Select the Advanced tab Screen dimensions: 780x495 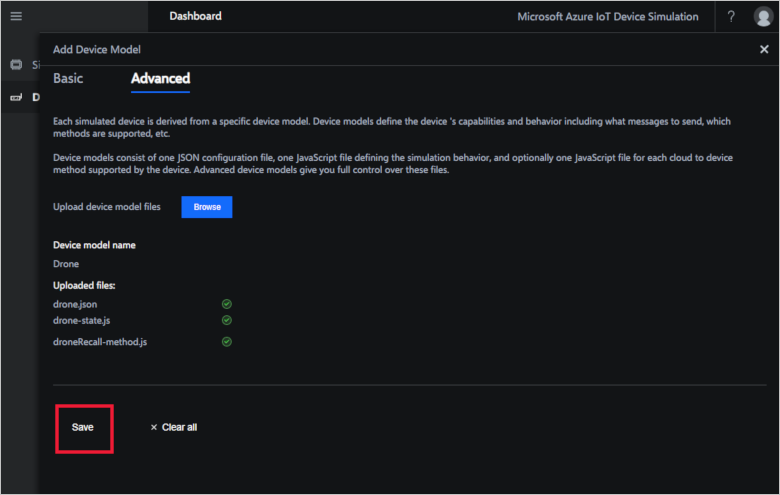[x=160, y=78]
